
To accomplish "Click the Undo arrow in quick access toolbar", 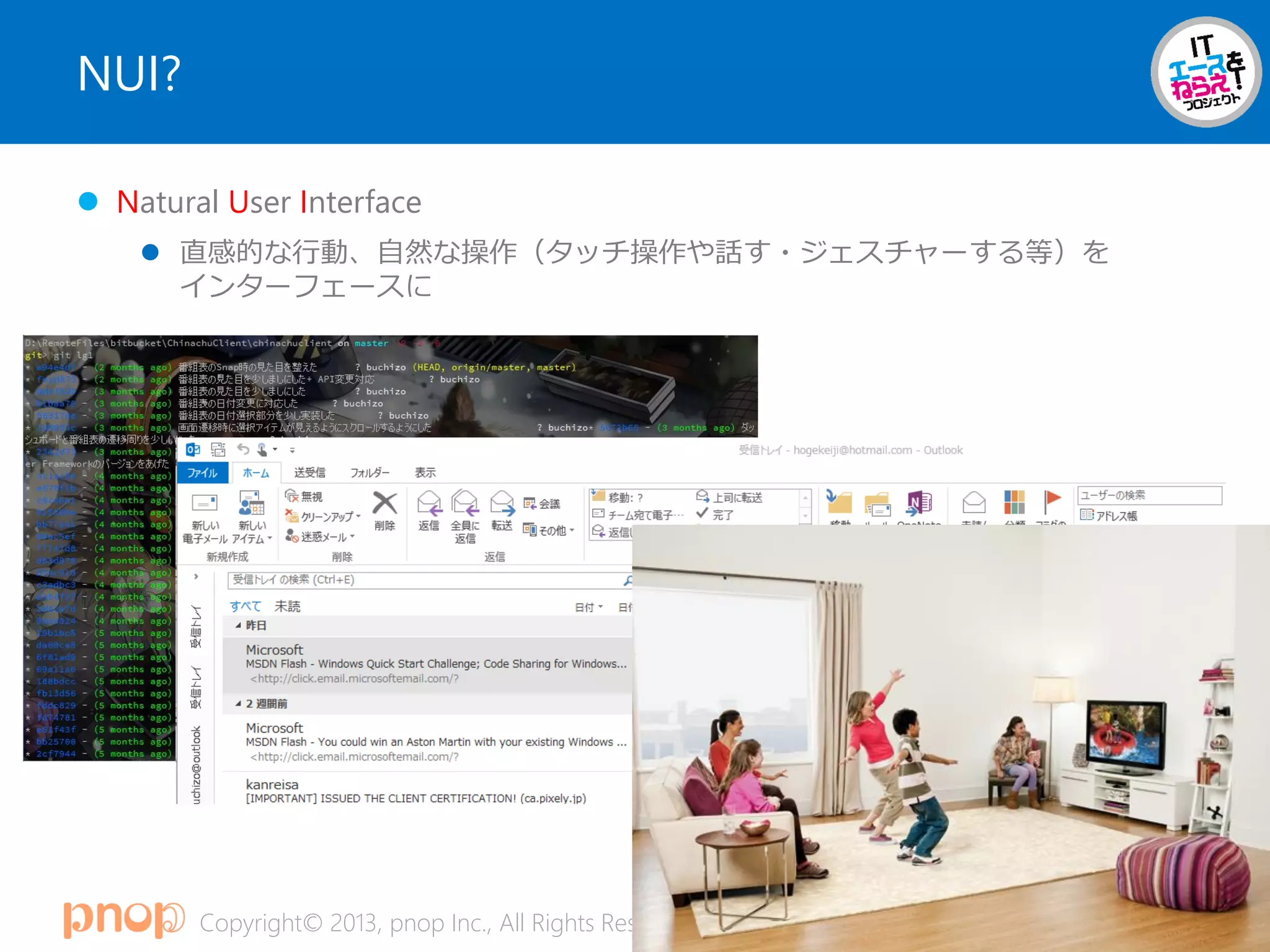I will (243, 449).
